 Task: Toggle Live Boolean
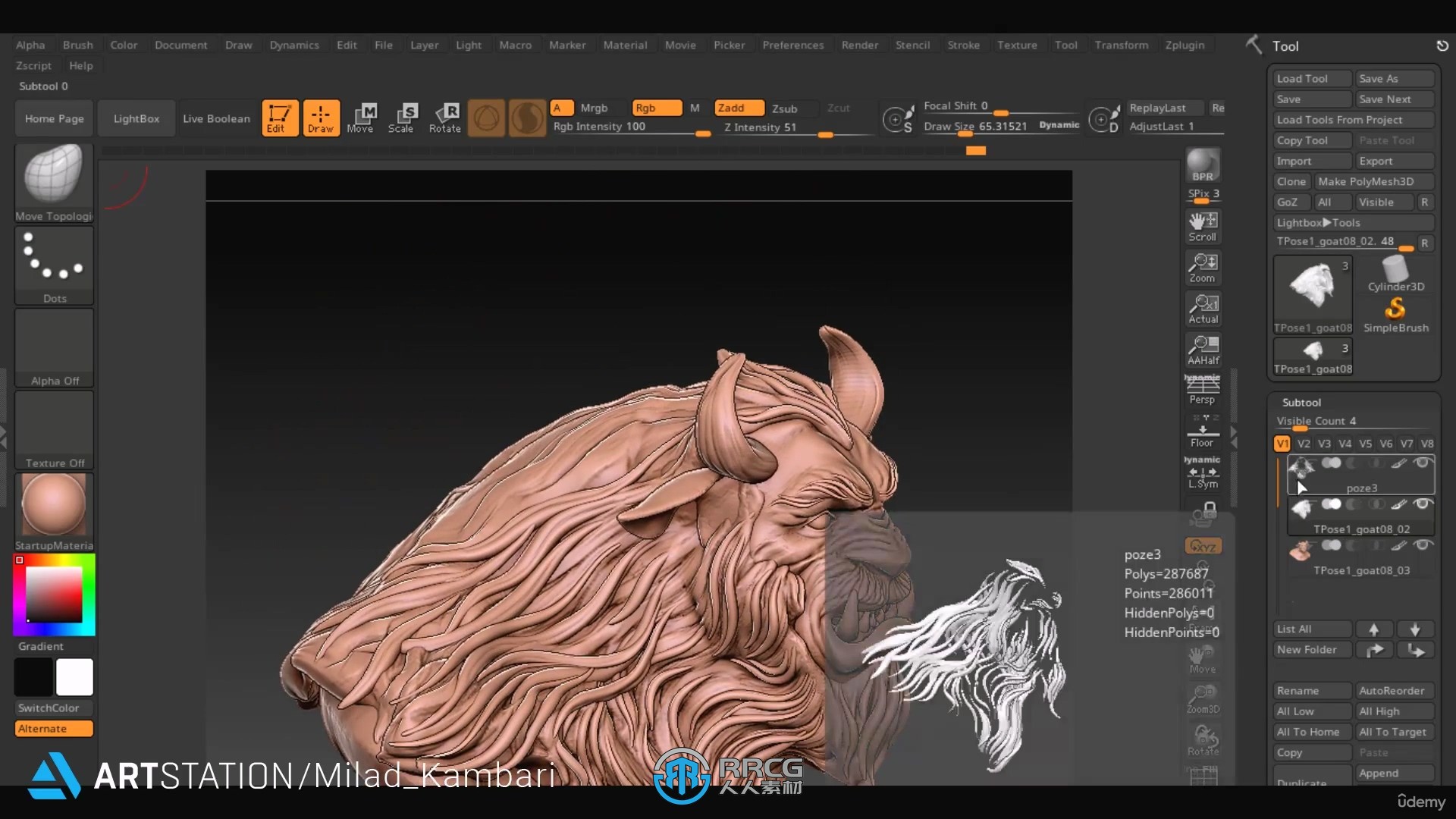(x=216, y=118)
